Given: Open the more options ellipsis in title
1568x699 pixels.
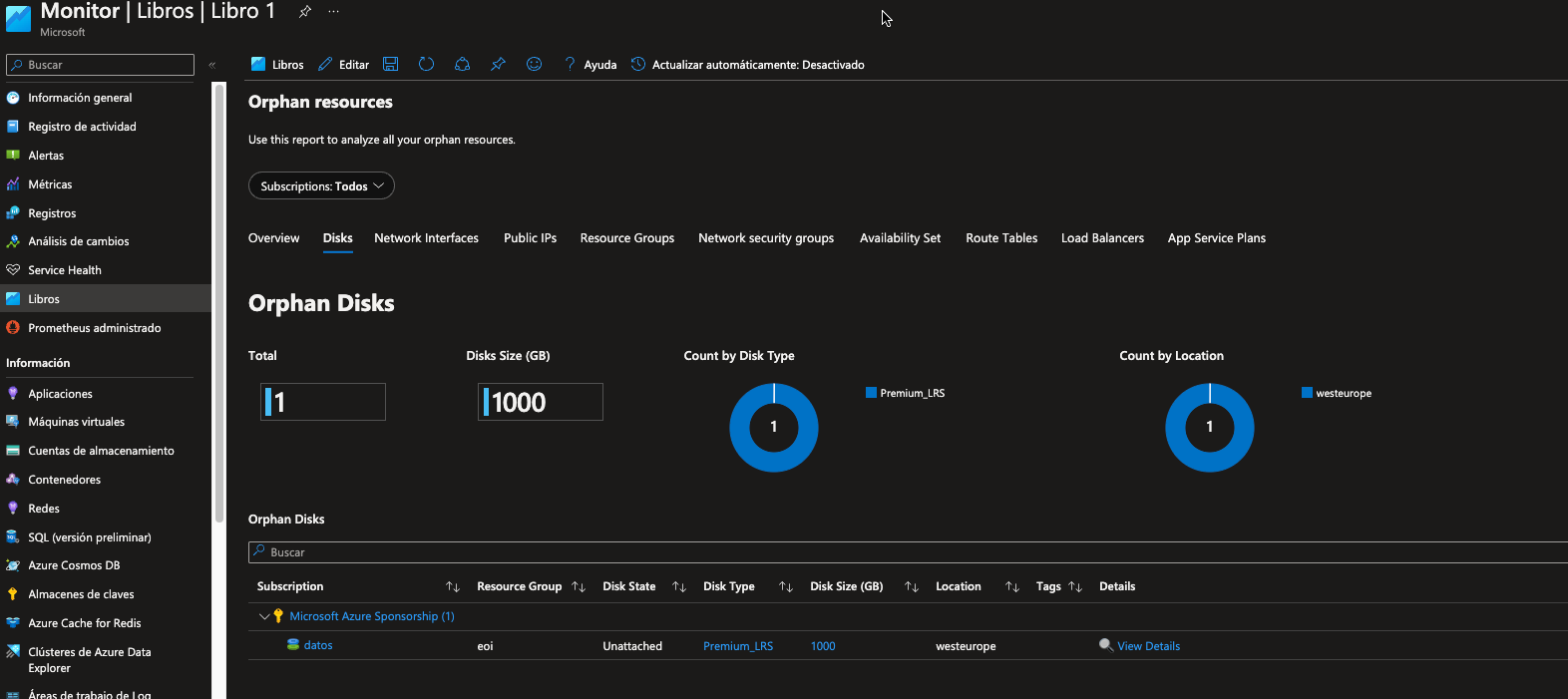Looking at the screenshot, I should tap(333, 12).
